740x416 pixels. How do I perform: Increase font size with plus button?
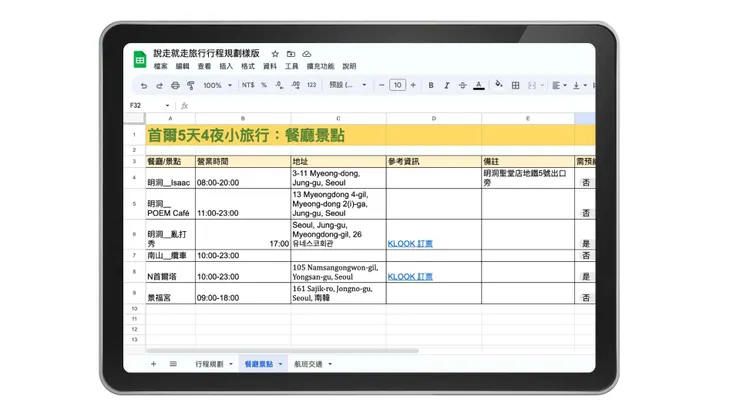413,85
